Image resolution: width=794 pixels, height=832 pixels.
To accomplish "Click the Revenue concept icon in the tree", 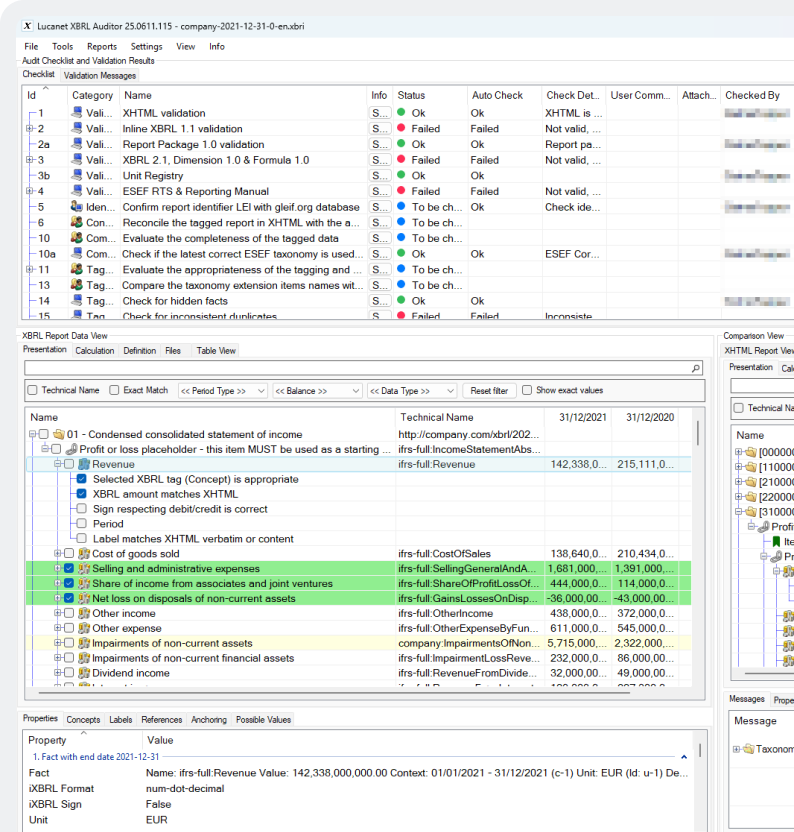I will 84,464.
